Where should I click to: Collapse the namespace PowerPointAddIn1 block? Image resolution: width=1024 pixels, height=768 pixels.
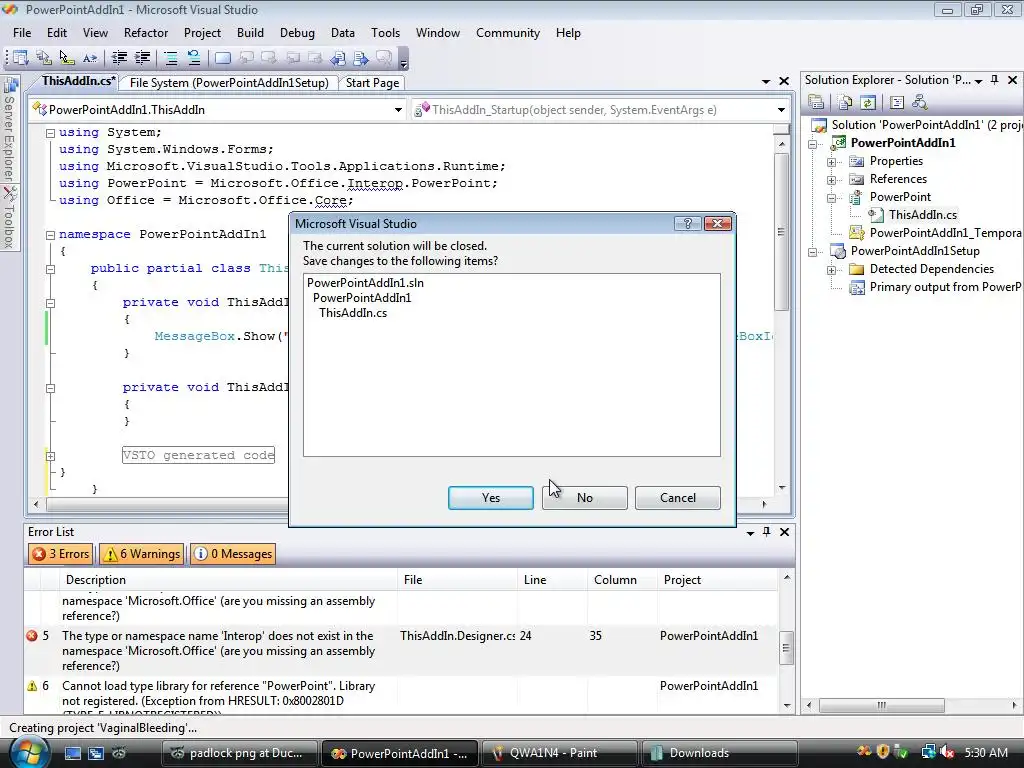pyautogui.click(x=50, y=235)
